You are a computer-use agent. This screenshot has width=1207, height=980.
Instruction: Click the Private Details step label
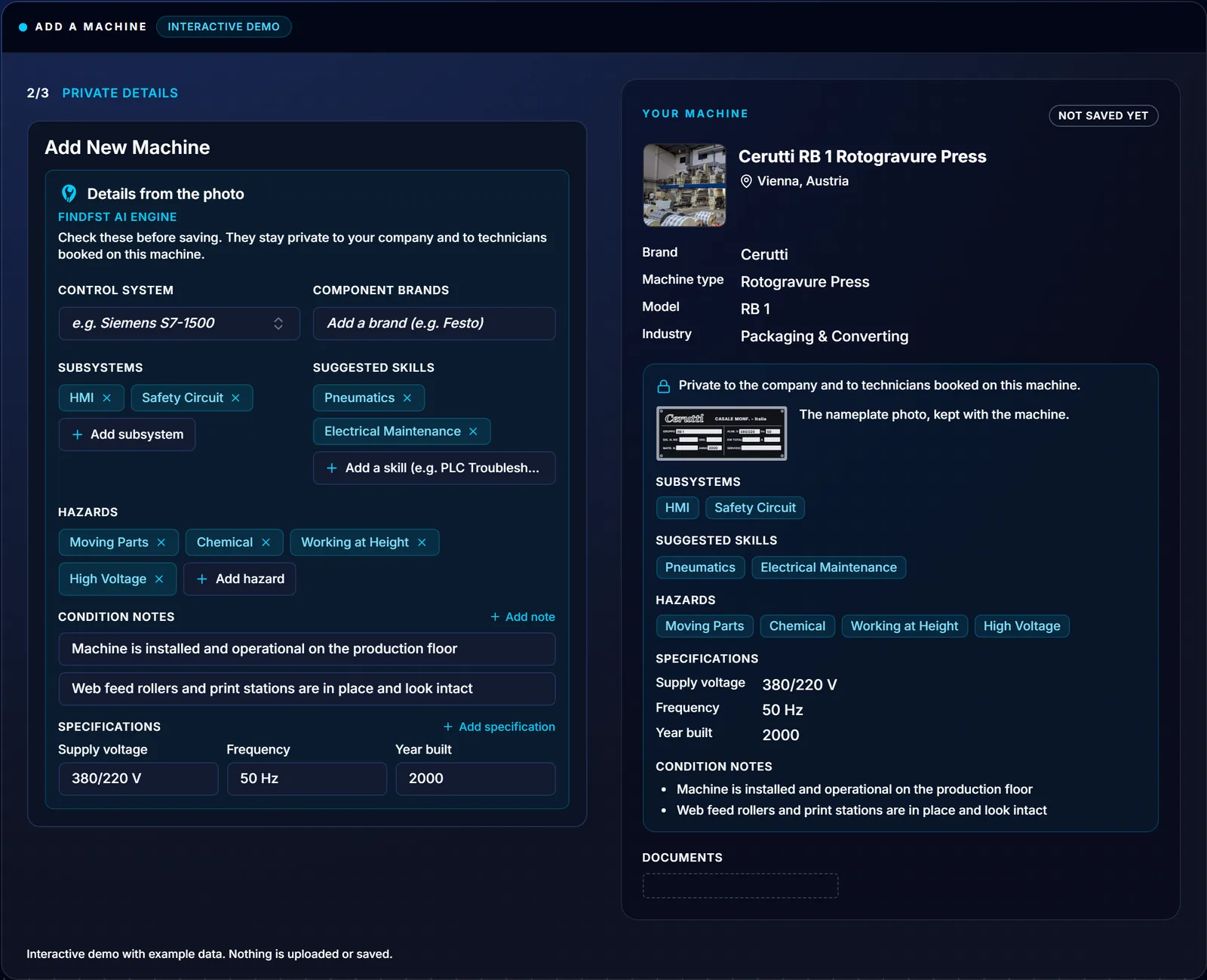(120, 93)
